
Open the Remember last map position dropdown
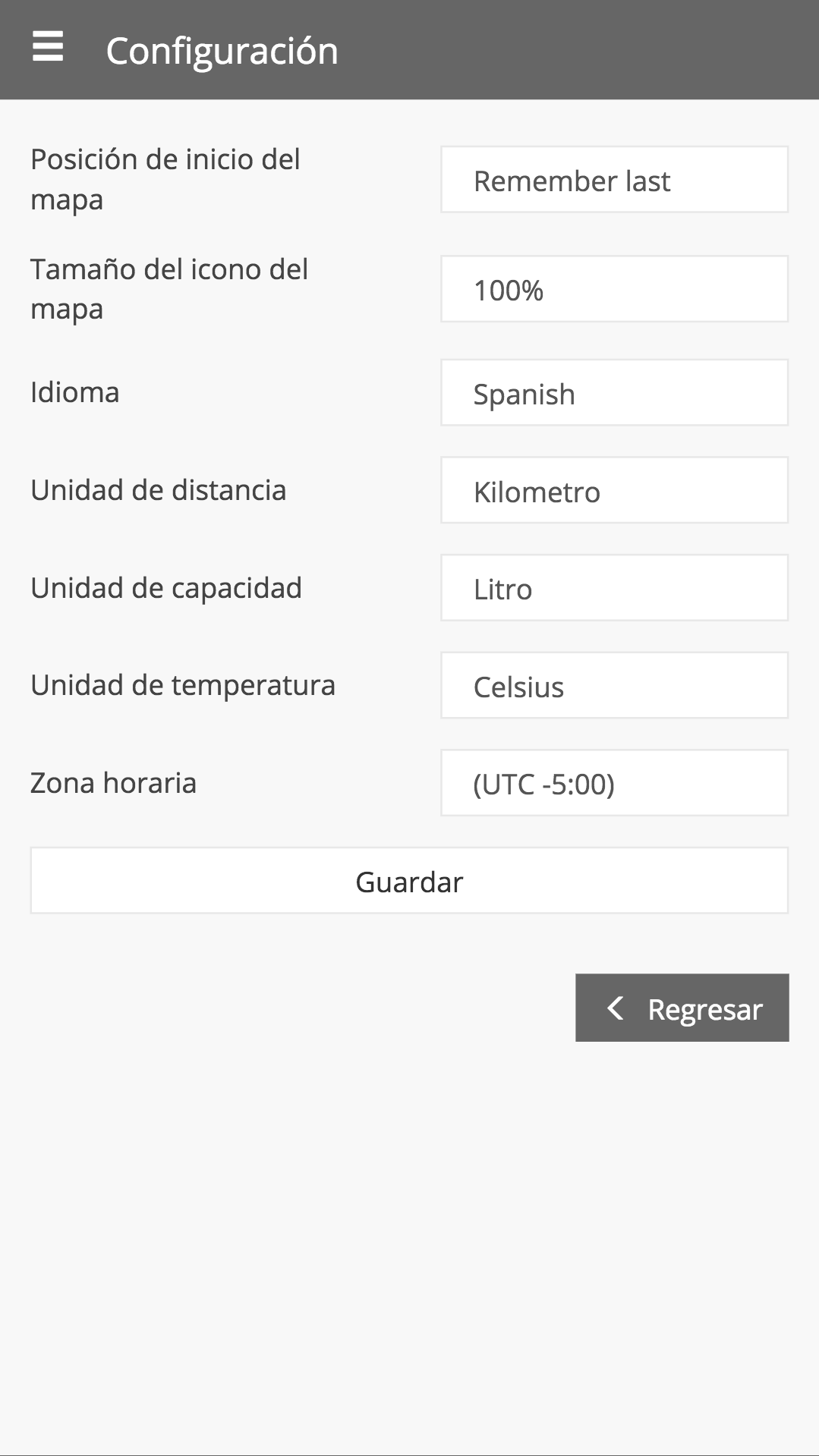pos(614,180)
